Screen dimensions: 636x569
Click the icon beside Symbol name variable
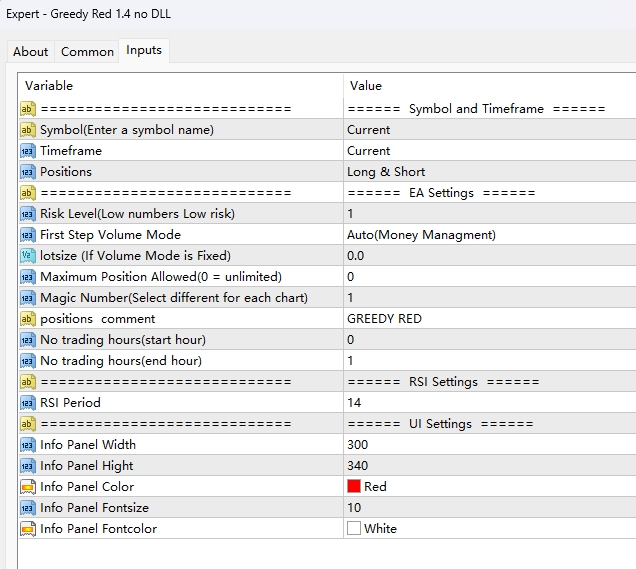pyautogui.click(x=28, y=130)
